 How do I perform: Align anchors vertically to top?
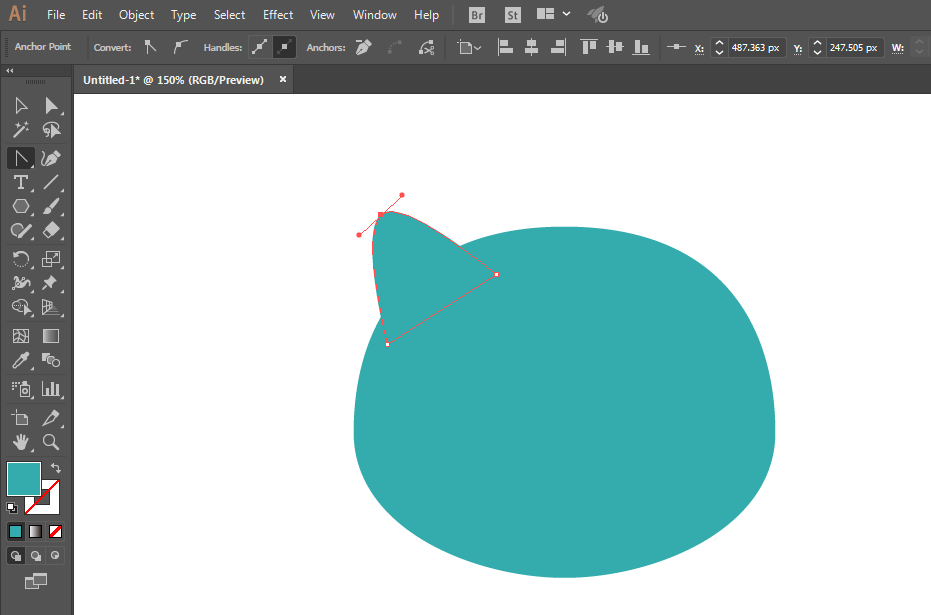[x=588, y=47]
